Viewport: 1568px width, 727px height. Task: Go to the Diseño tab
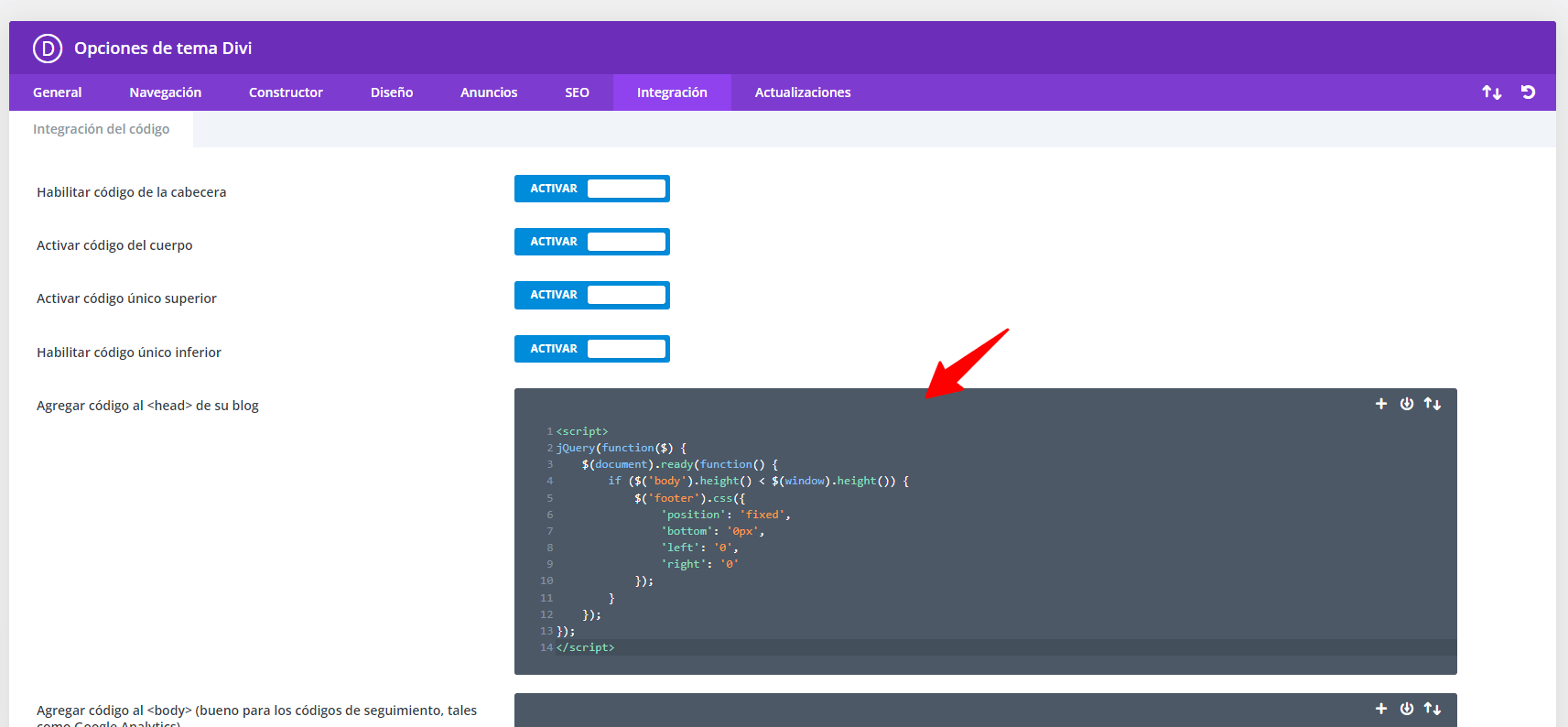(x=392, y=92)
